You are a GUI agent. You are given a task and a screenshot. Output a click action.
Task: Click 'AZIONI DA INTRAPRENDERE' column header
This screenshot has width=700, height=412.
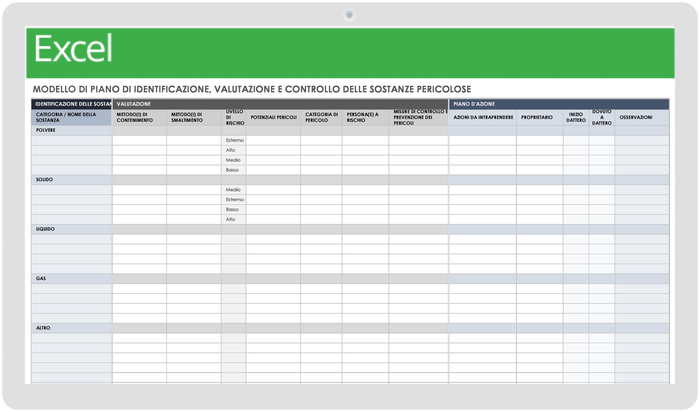483,117
